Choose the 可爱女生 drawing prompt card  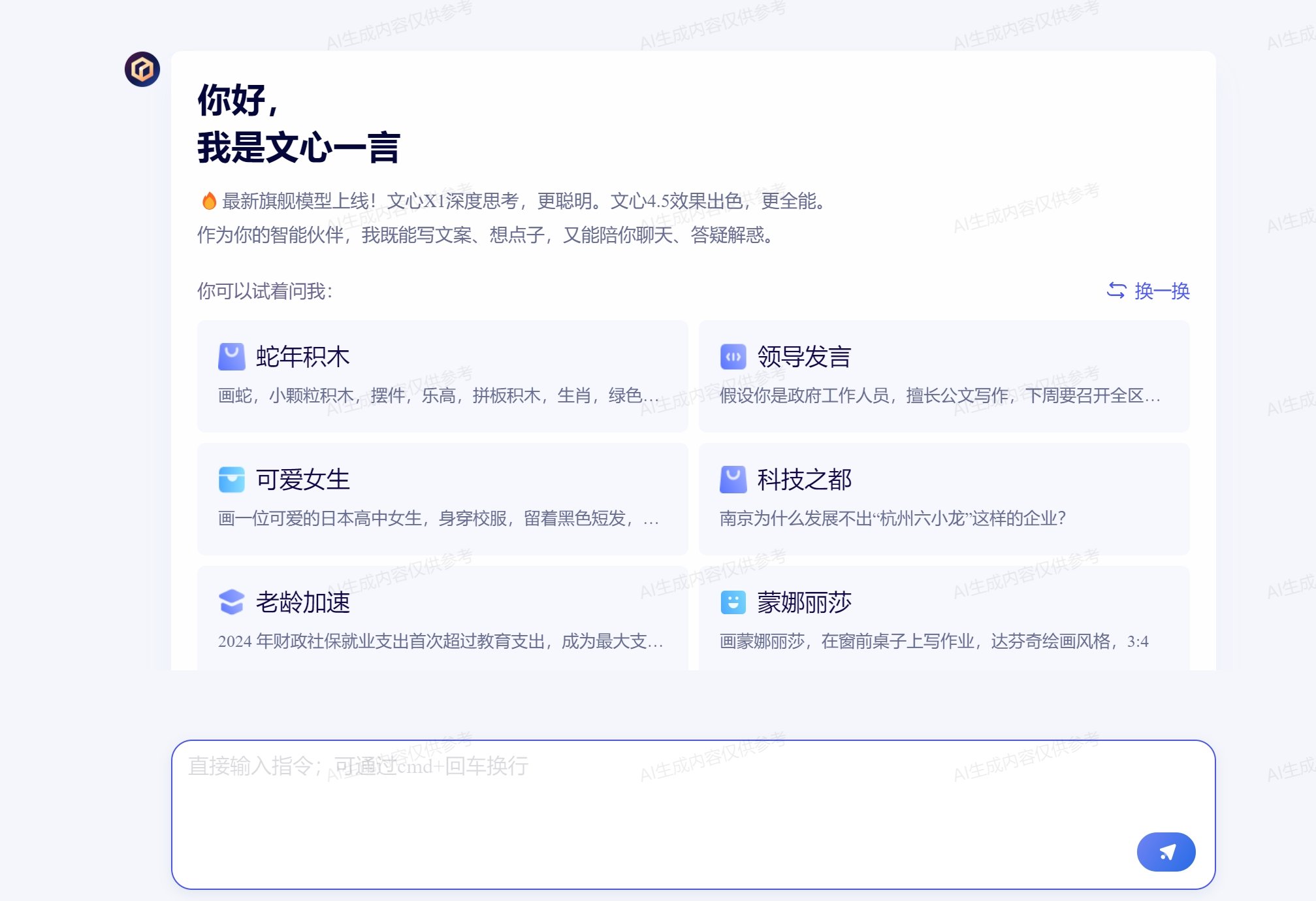coord(442,498)
